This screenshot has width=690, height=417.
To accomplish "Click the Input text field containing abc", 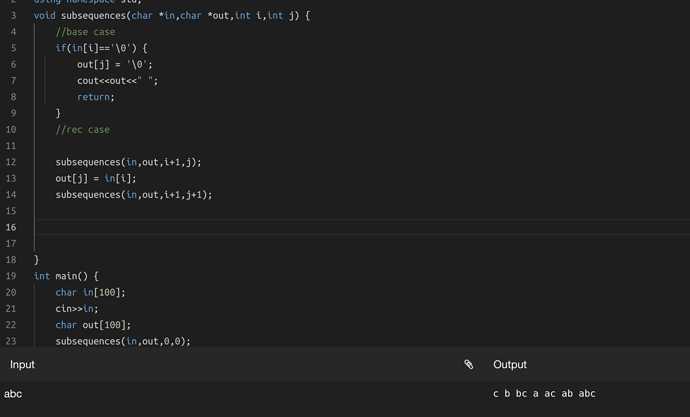I will pos(241,399).
